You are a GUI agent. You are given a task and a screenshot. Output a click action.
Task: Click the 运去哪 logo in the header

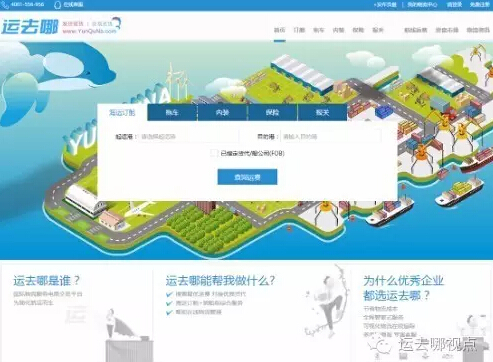click(x=30, y=27)
